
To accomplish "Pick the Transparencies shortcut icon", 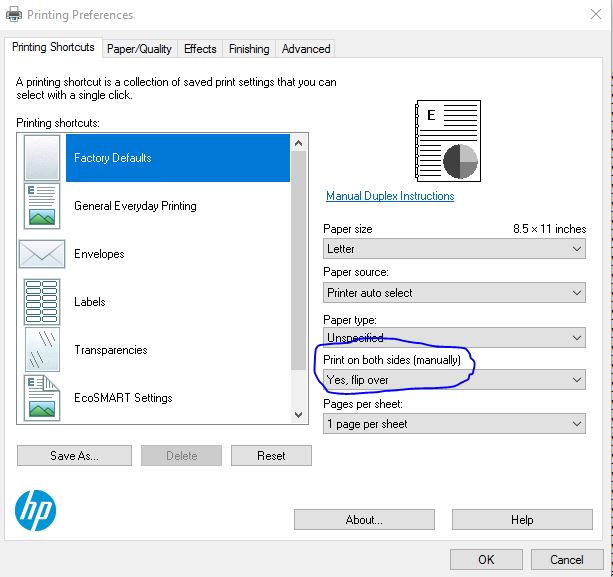I will click(41, 350).
